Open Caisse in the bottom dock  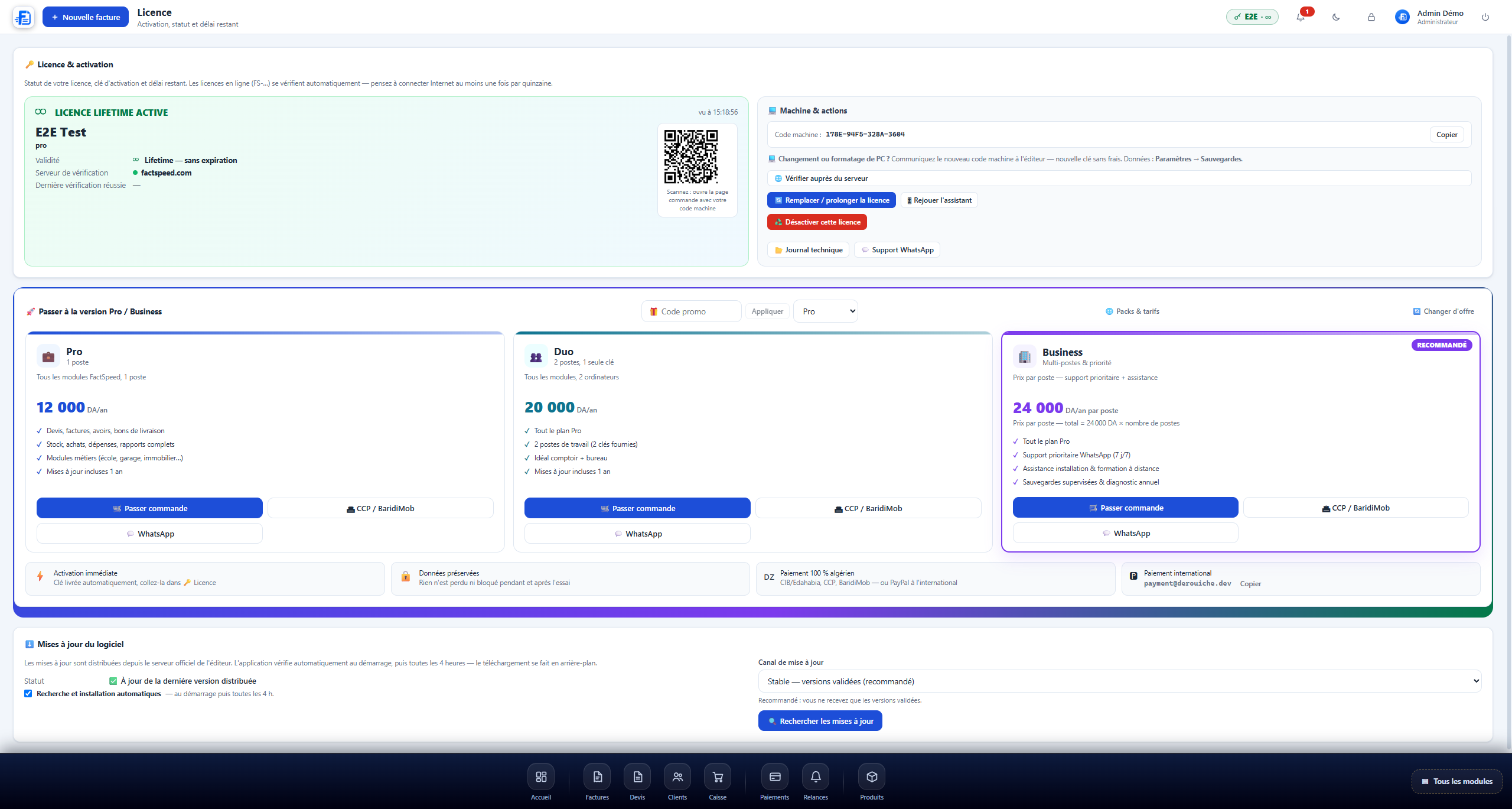(718, 782)
